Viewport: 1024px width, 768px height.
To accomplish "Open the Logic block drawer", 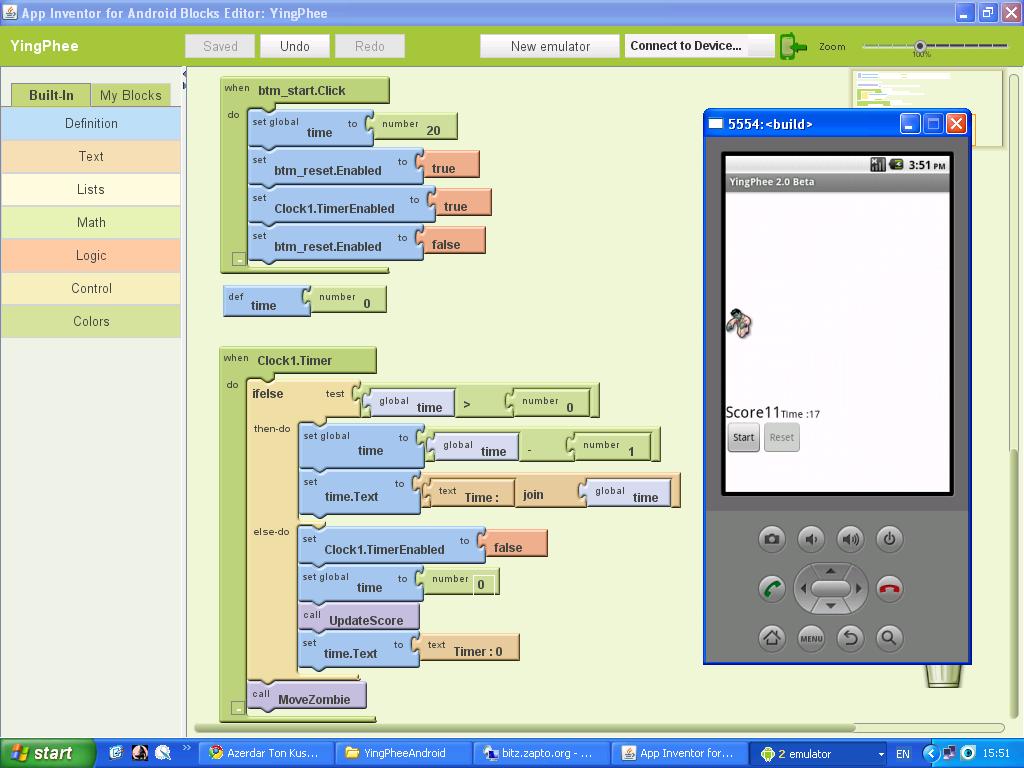I will [91, 255].
